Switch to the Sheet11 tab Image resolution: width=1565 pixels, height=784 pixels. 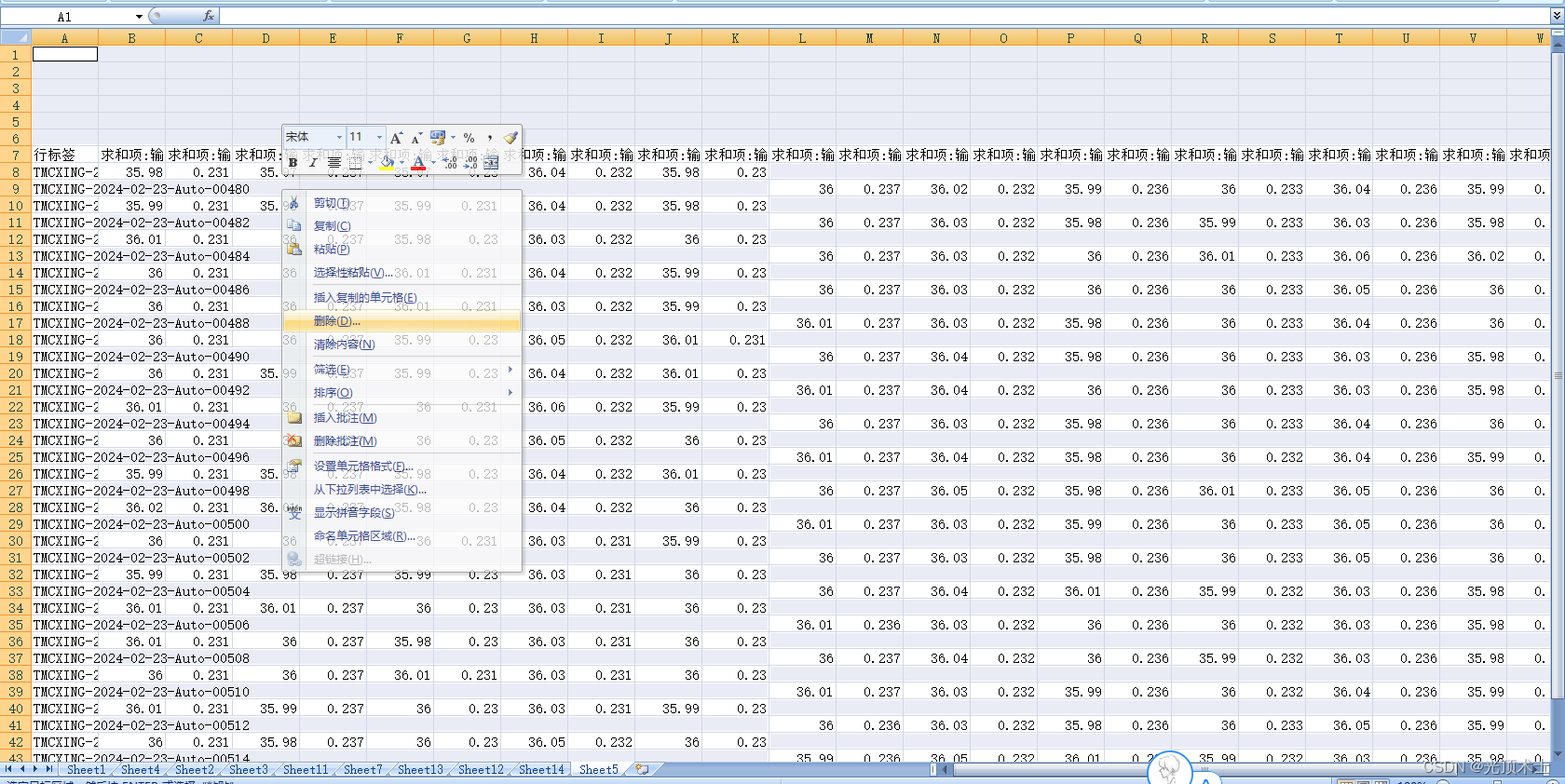point(306,770)
